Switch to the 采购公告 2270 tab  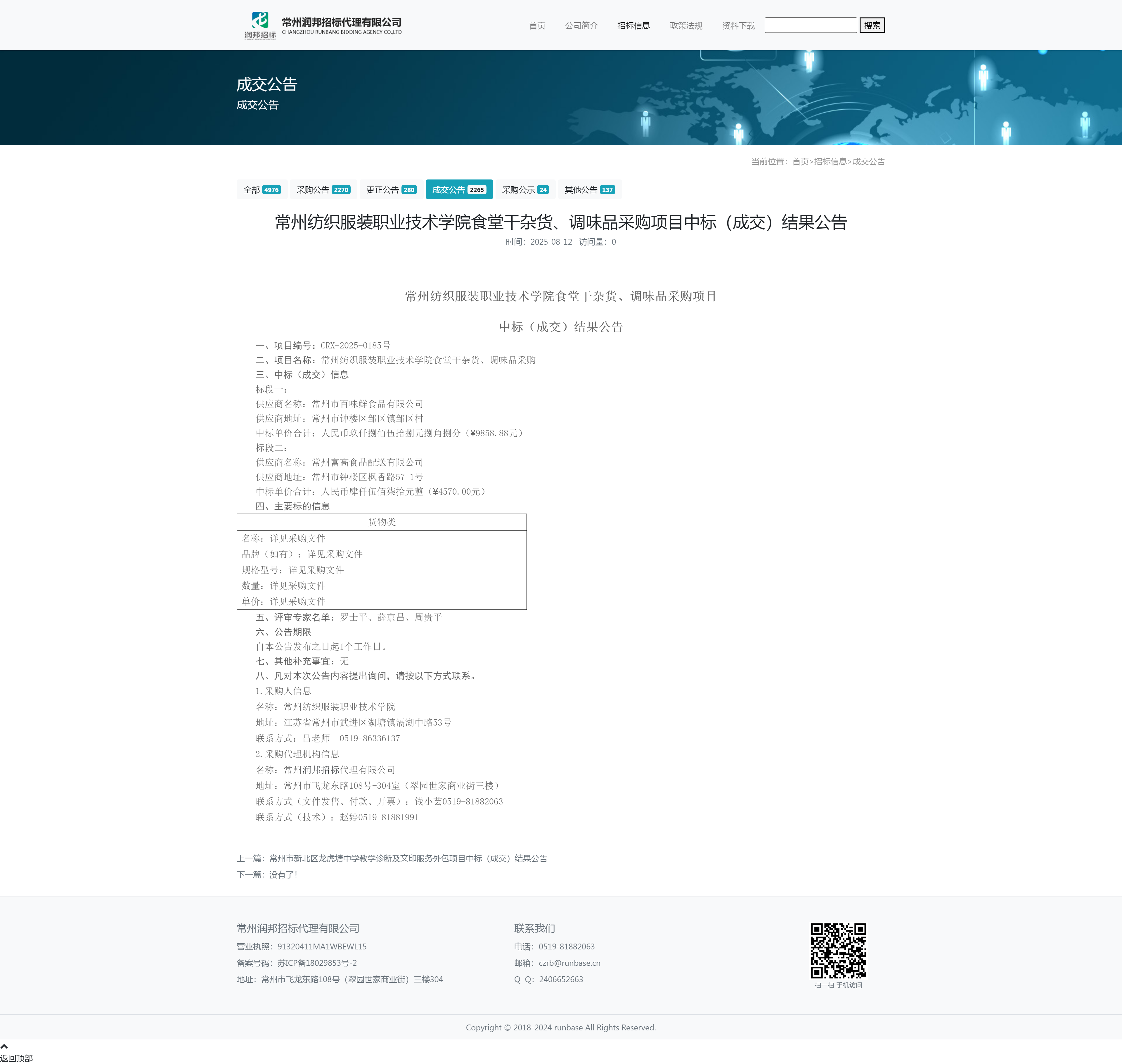(323, 190)
